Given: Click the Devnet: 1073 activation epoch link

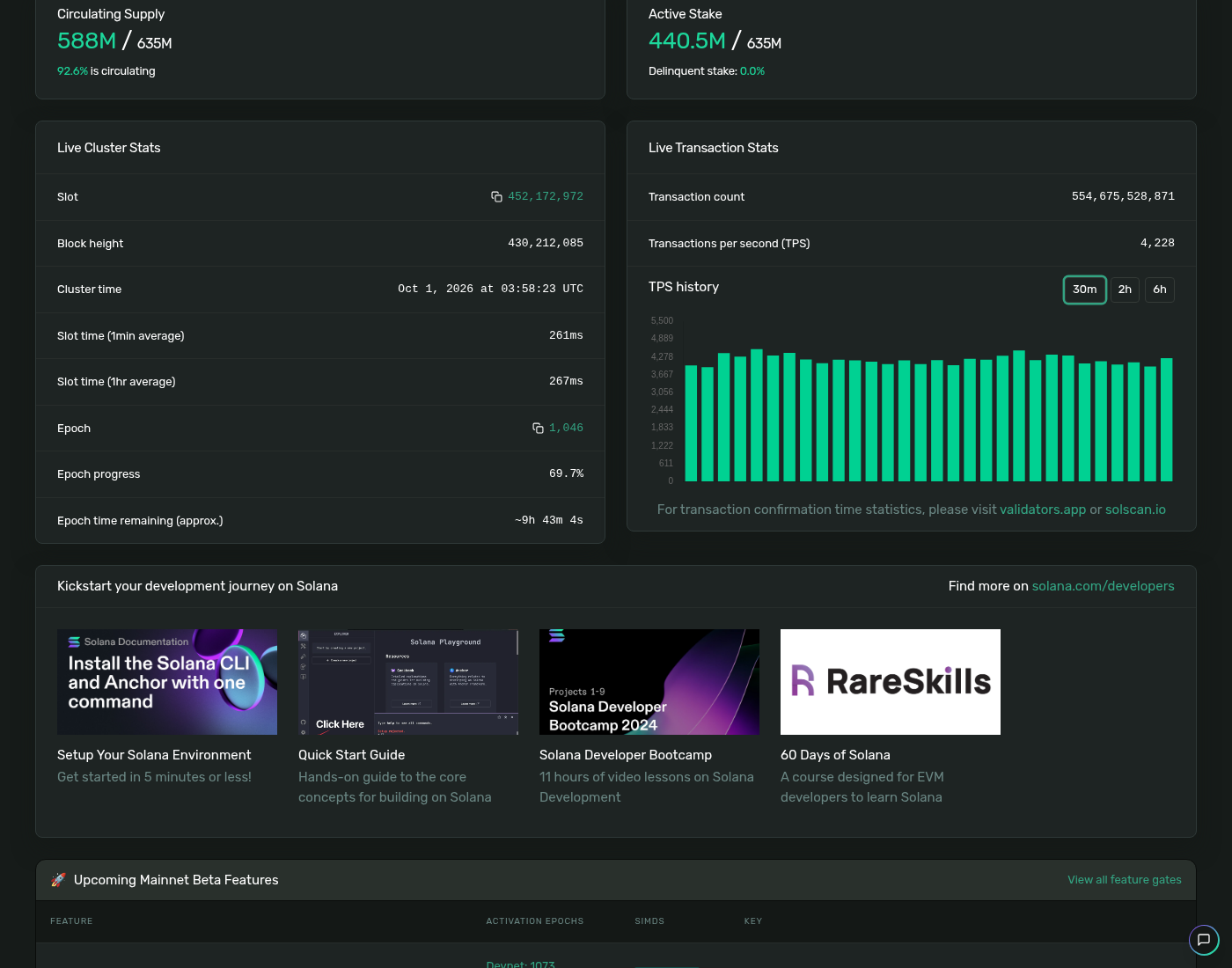Looking at the screenshot, I should coord(521,964).
